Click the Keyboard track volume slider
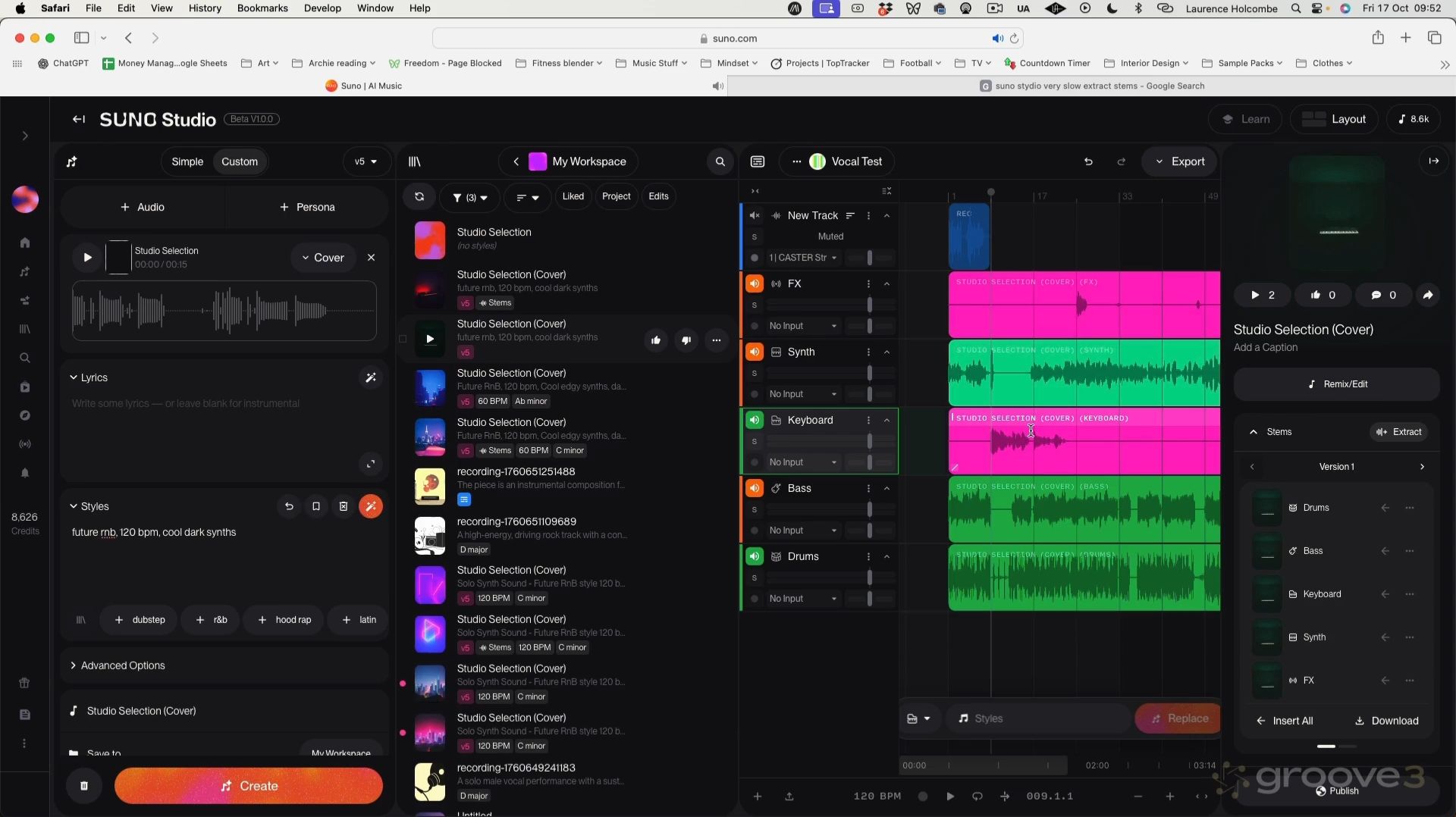This screenshot has height=817, width=1456. 819,441
